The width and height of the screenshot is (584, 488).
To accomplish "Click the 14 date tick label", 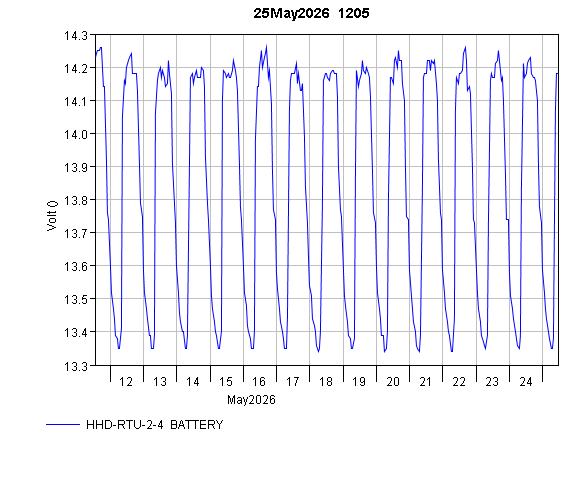I will coord(193,382).
